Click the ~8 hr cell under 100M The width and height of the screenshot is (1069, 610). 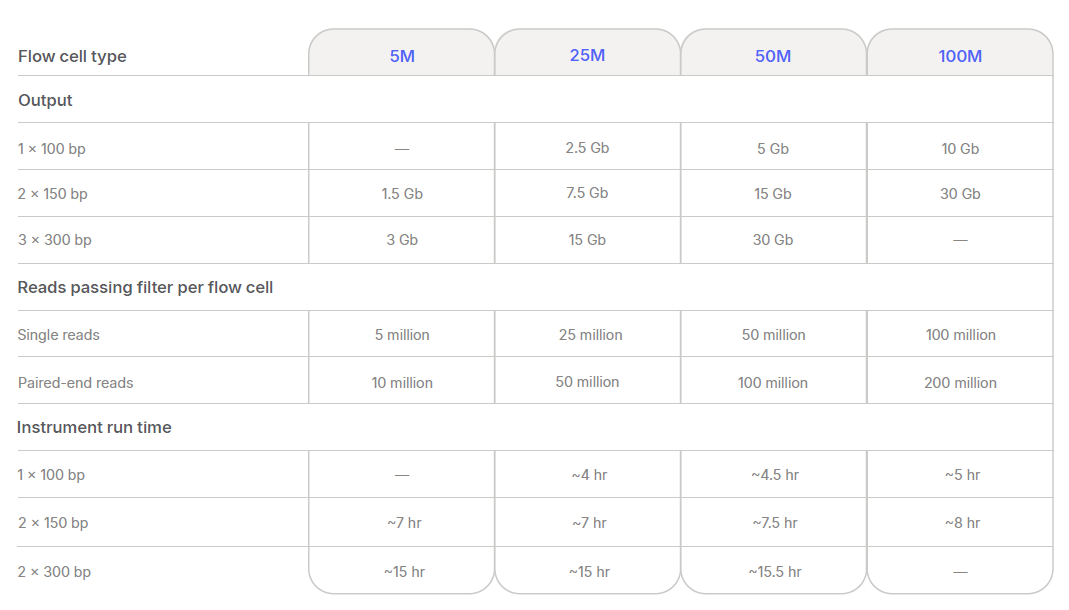pyautogui.click(x=962, y=523)
